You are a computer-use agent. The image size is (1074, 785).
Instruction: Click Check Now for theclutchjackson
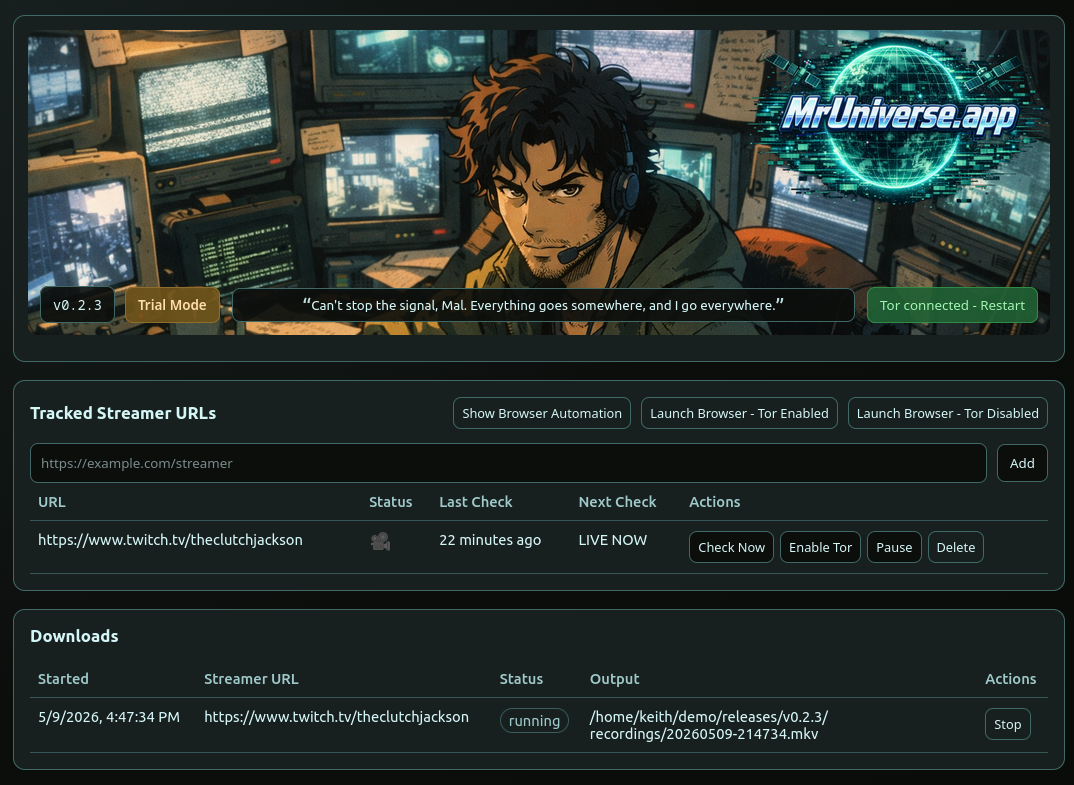731,547
